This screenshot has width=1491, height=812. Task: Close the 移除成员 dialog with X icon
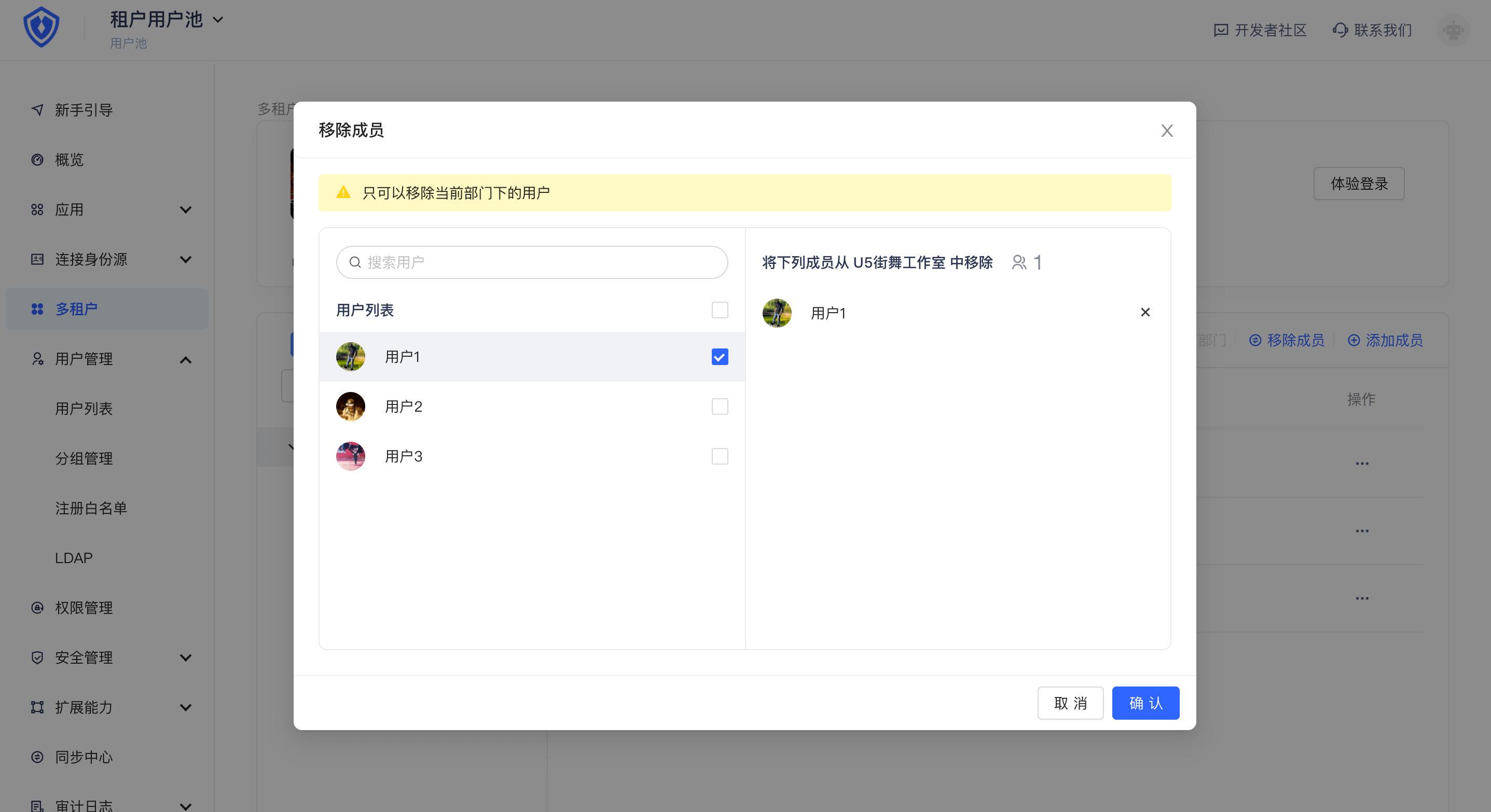1166,131
